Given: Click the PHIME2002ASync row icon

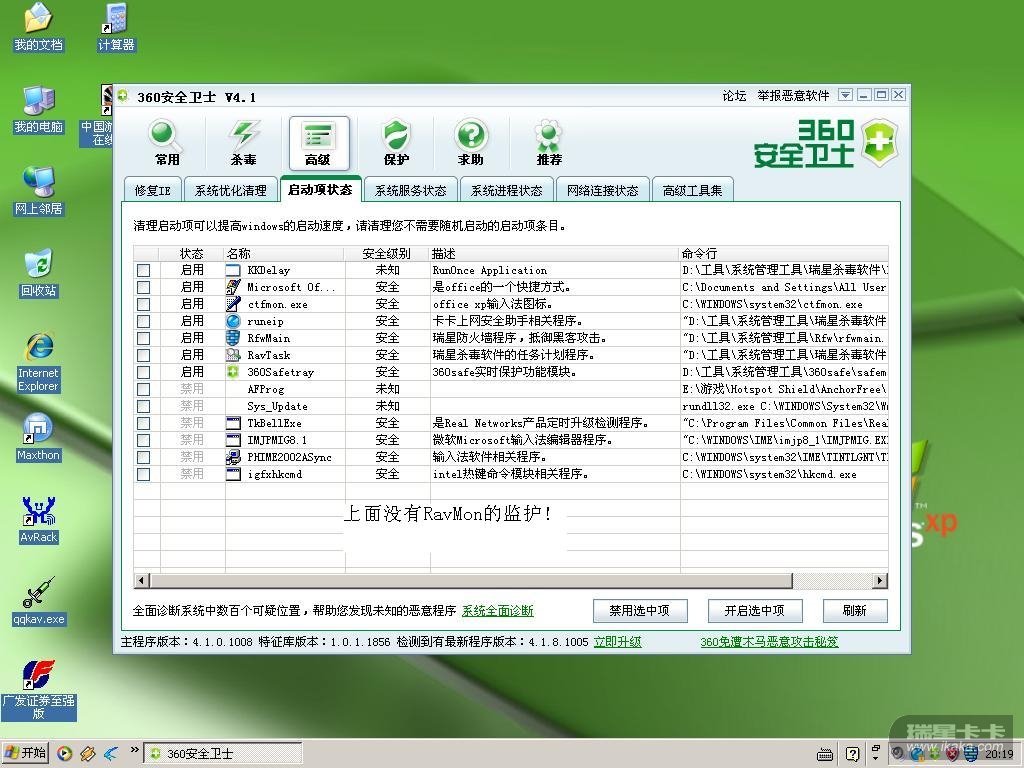Looking at the screenshot, I should 233,456.
